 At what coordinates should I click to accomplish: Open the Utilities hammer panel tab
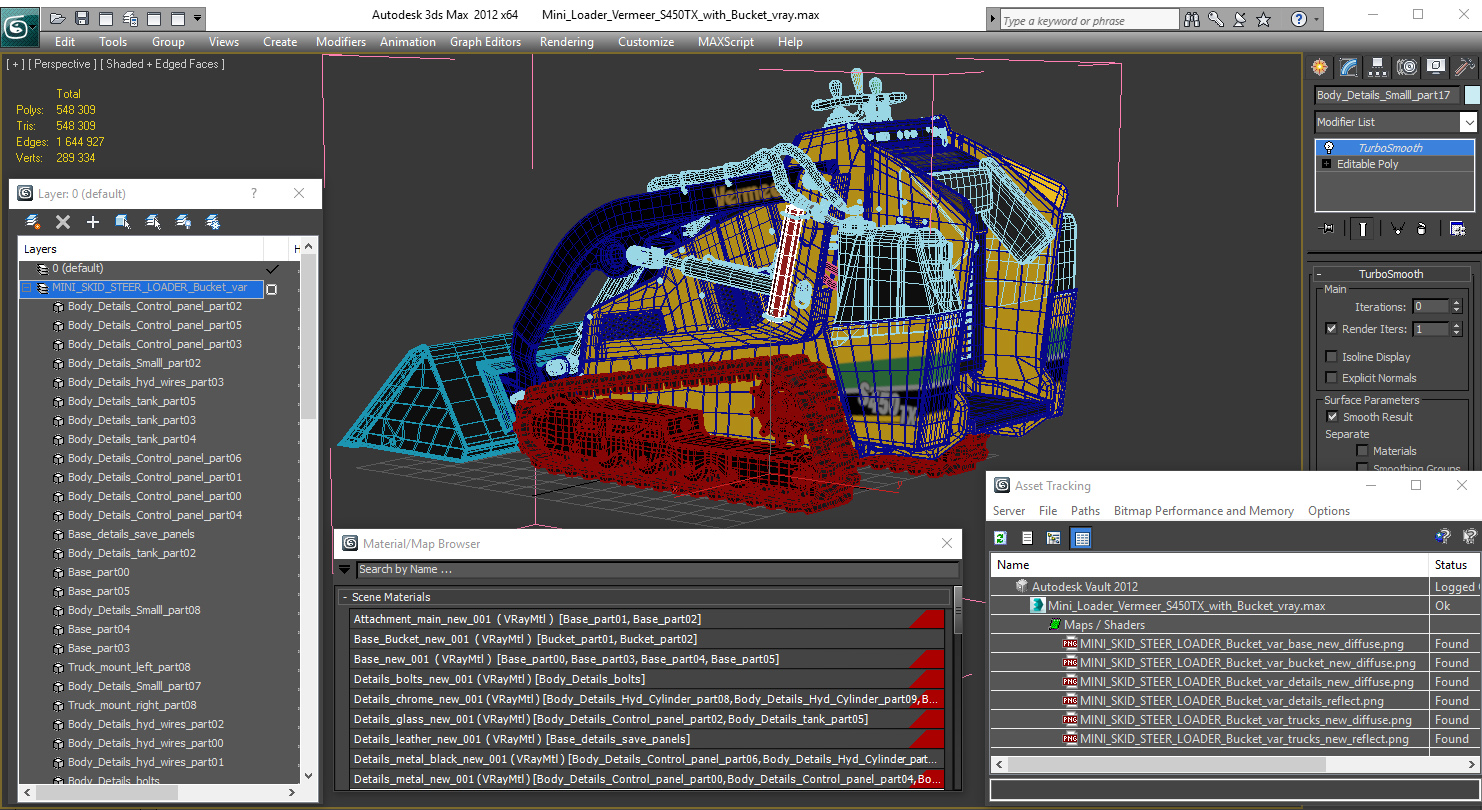(x=1464, y=67)
